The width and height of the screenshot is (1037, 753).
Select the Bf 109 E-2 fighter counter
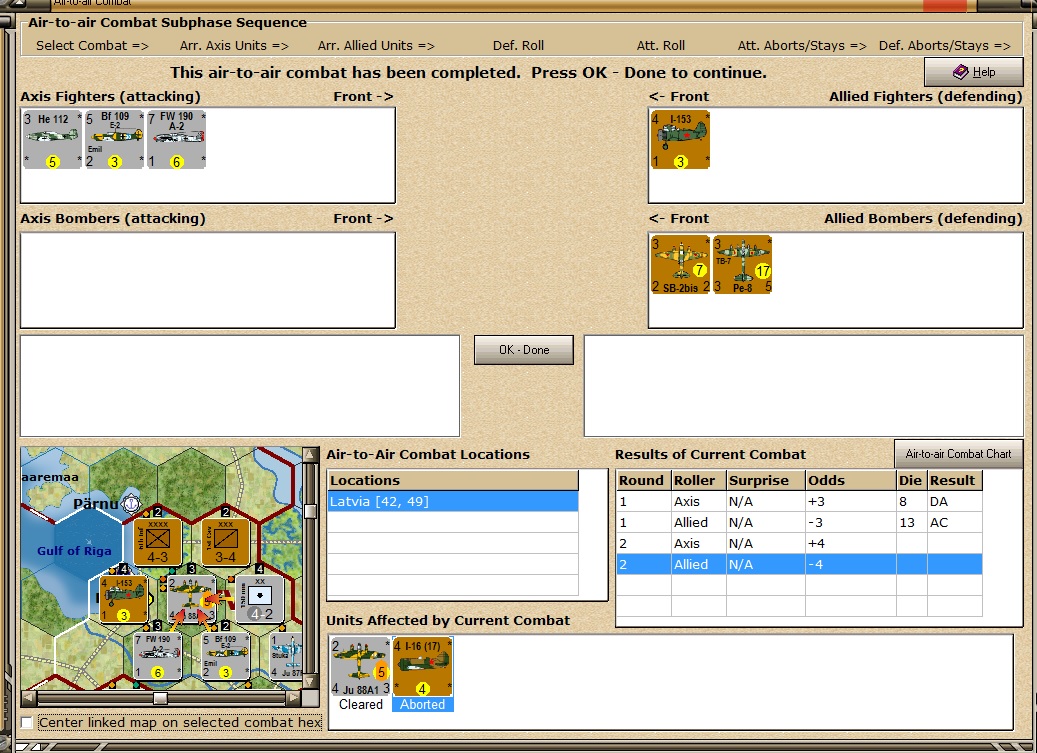(x=114, y=139)
